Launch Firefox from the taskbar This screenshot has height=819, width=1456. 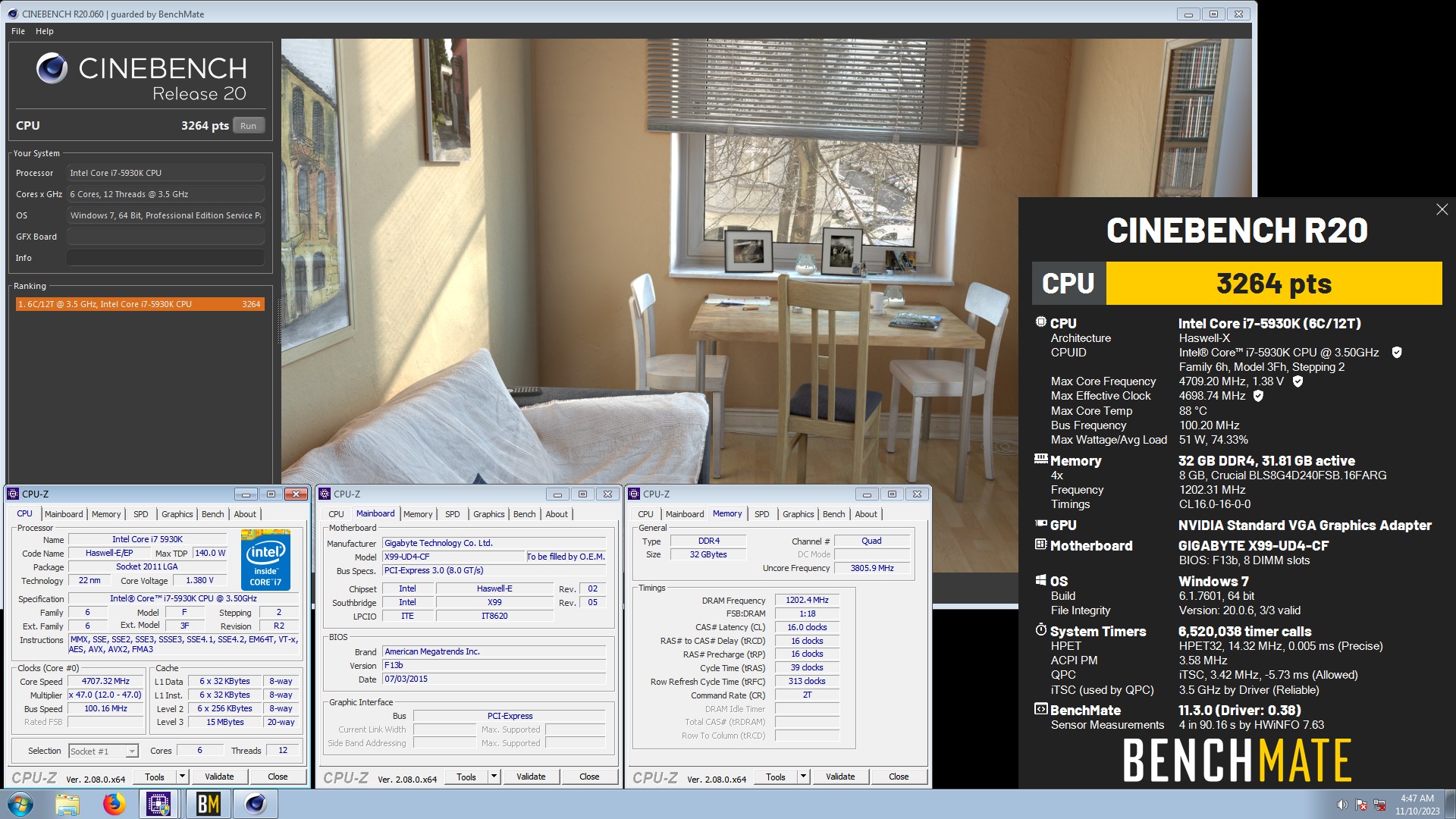click(x=114, y=804)
